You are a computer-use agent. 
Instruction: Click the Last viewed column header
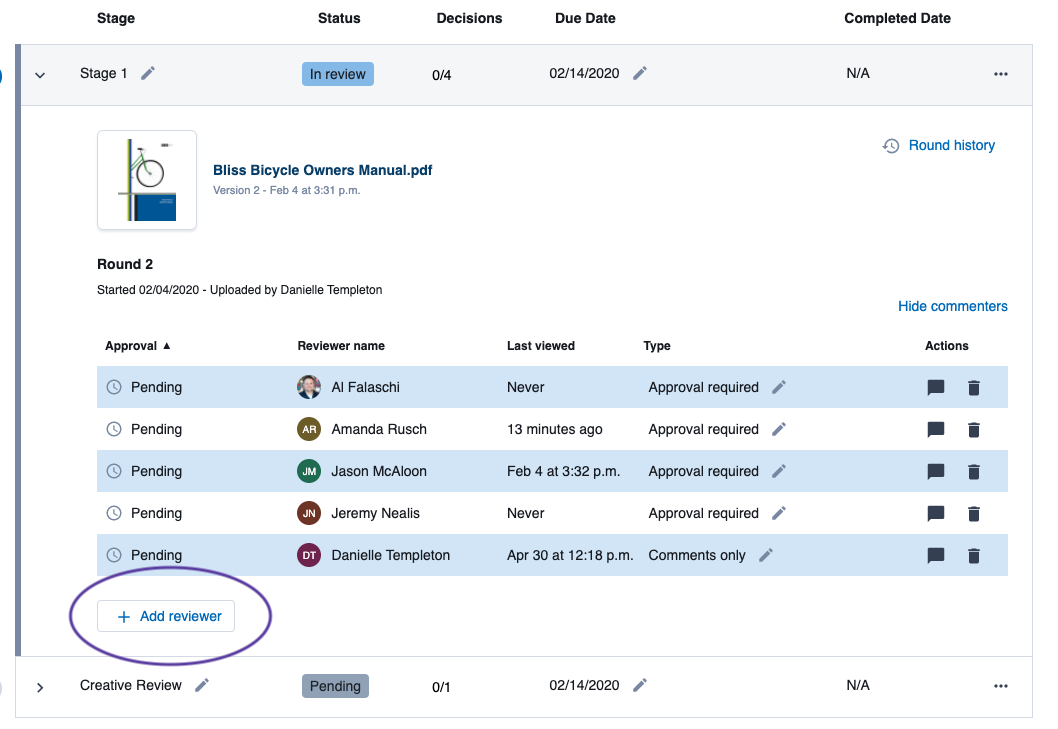tap(540, 346)
